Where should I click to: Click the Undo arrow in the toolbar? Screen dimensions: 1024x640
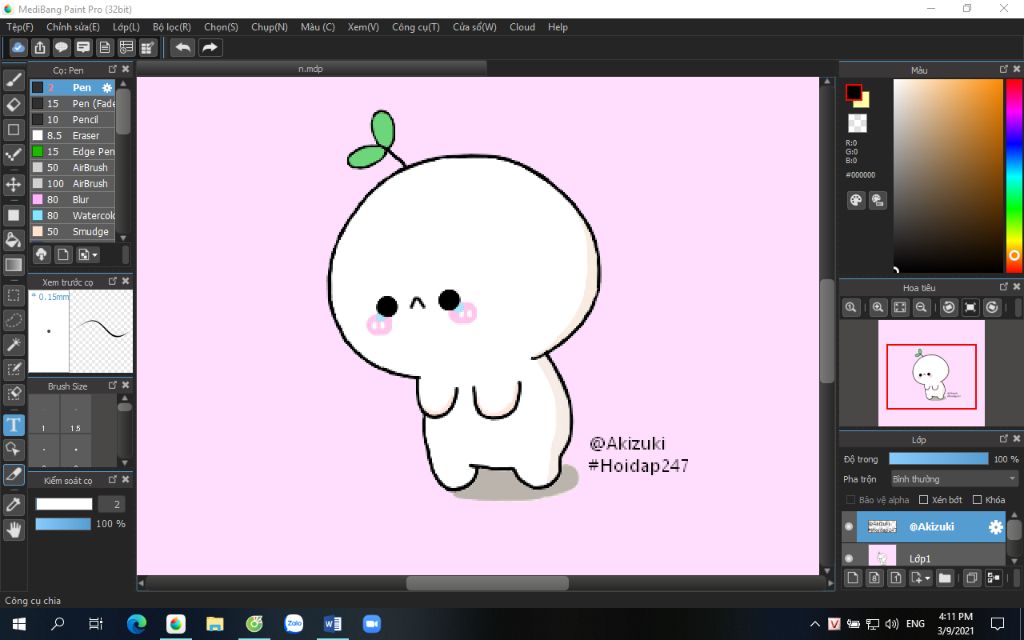pos(183,47)
